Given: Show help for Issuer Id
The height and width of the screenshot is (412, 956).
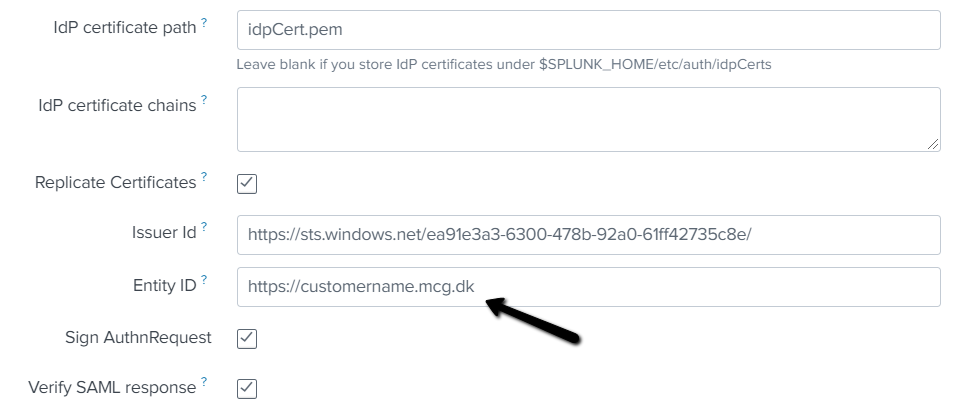Looking at the screenshot, I should (x=205, y=229).
